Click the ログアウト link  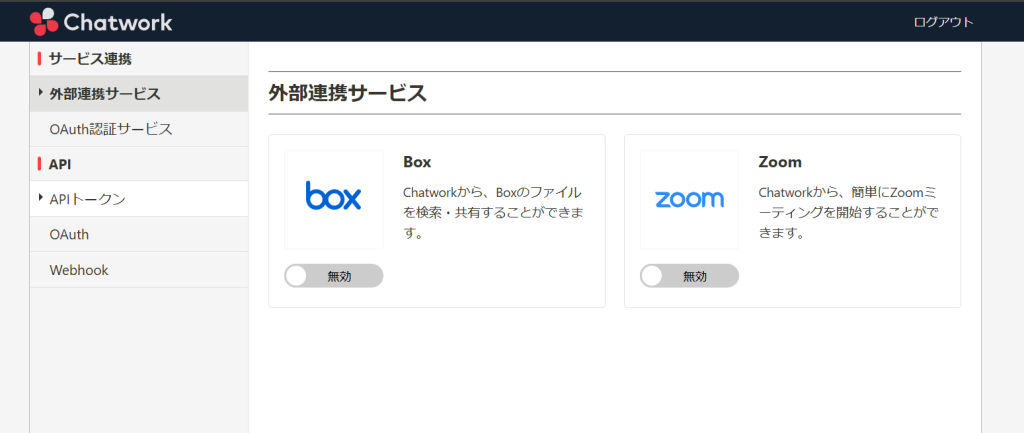[943, 22]
